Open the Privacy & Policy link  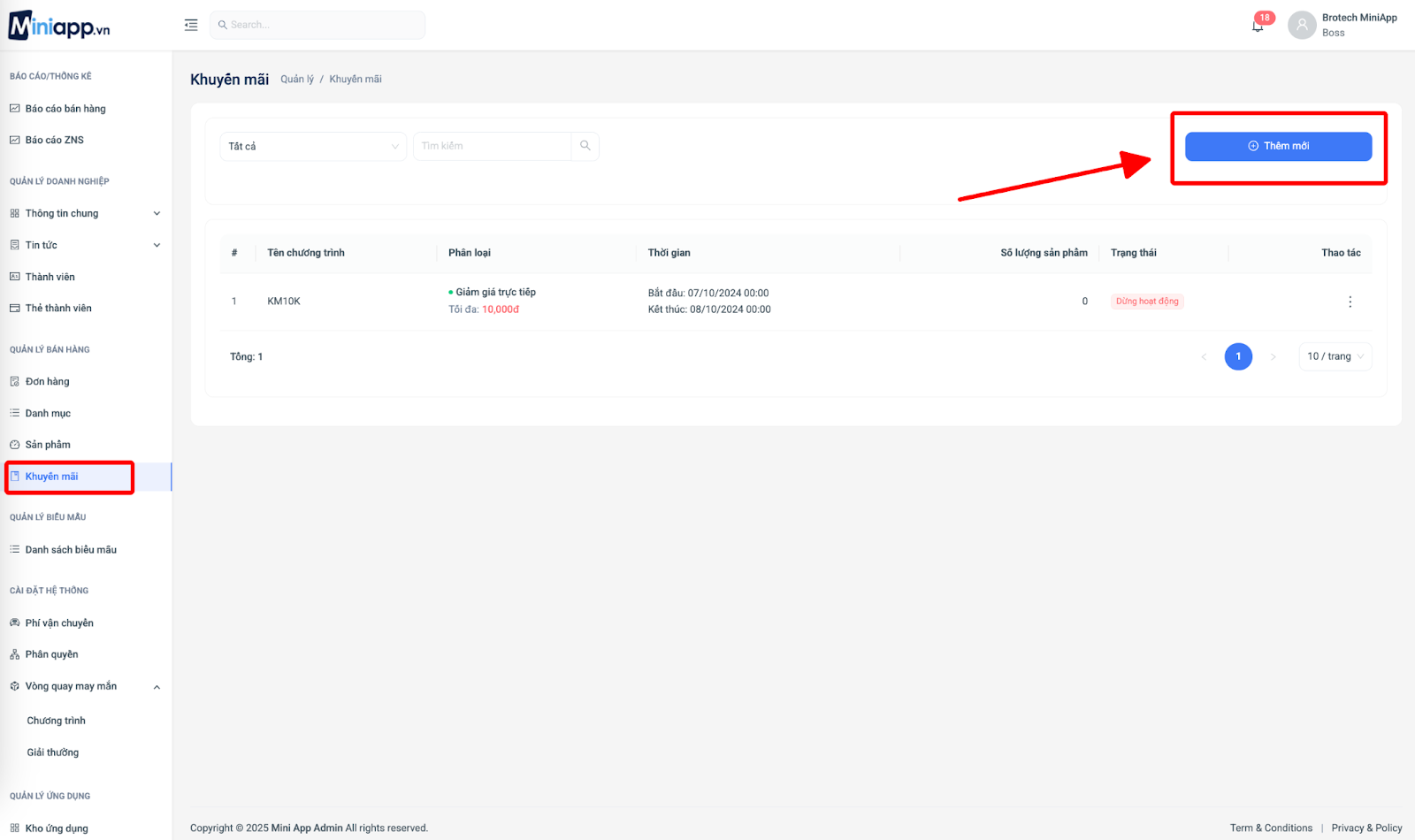(x=1366, y=828)
